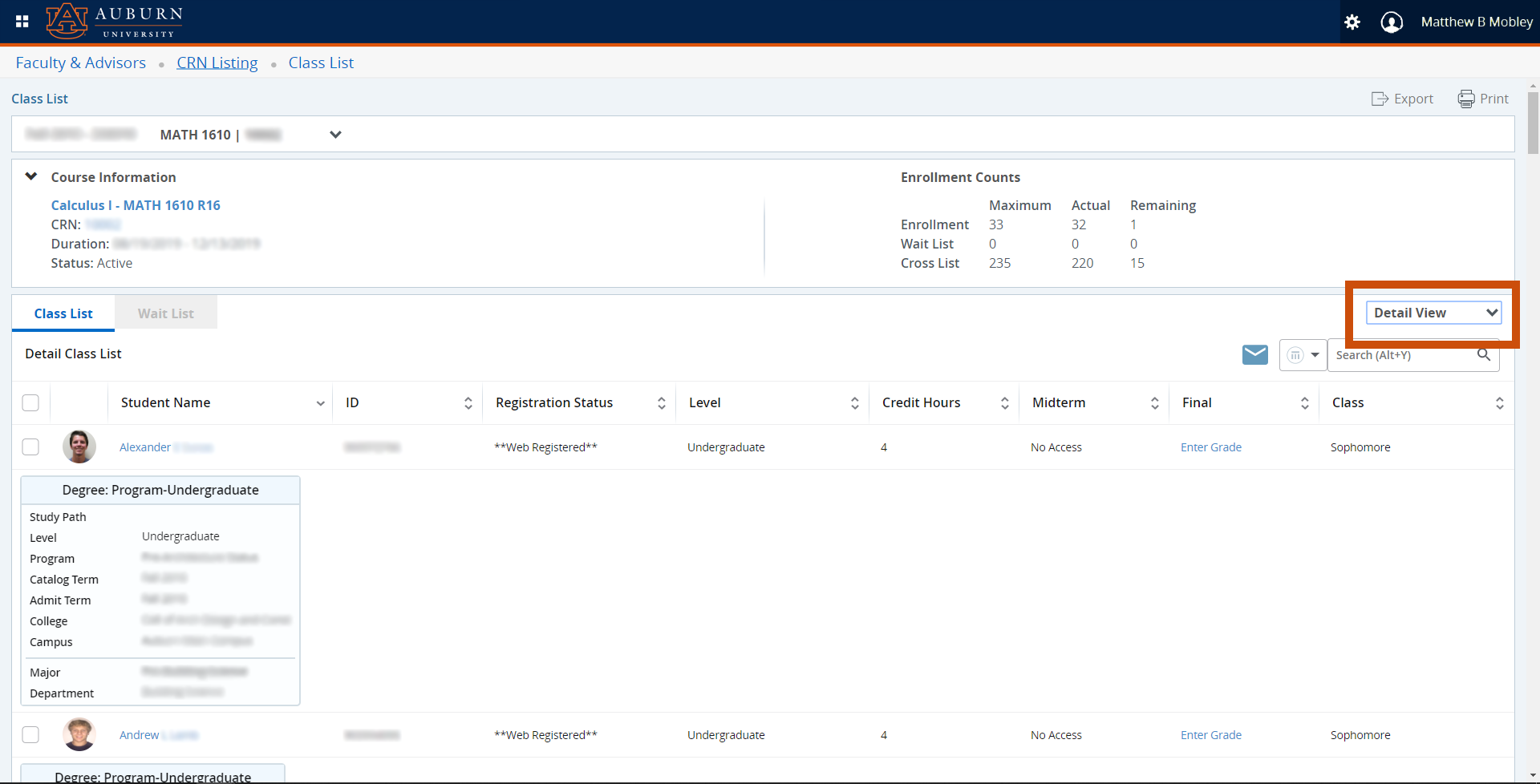Collapse the Course Information section
The width and height of the screenshot is (1540, 784).
coord(31,176)
